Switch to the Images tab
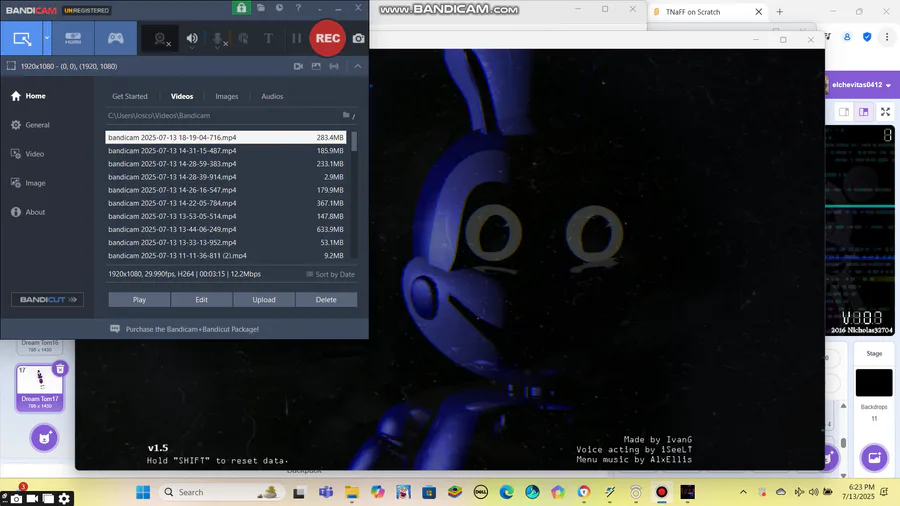Screen dimensions: 900x506 coord(227,96)
